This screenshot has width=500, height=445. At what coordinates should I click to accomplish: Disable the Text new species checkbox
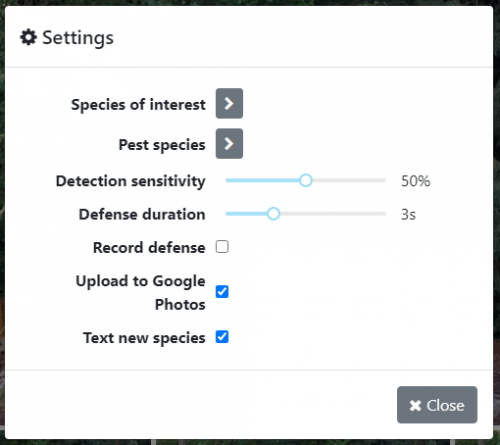coord(222,337)
